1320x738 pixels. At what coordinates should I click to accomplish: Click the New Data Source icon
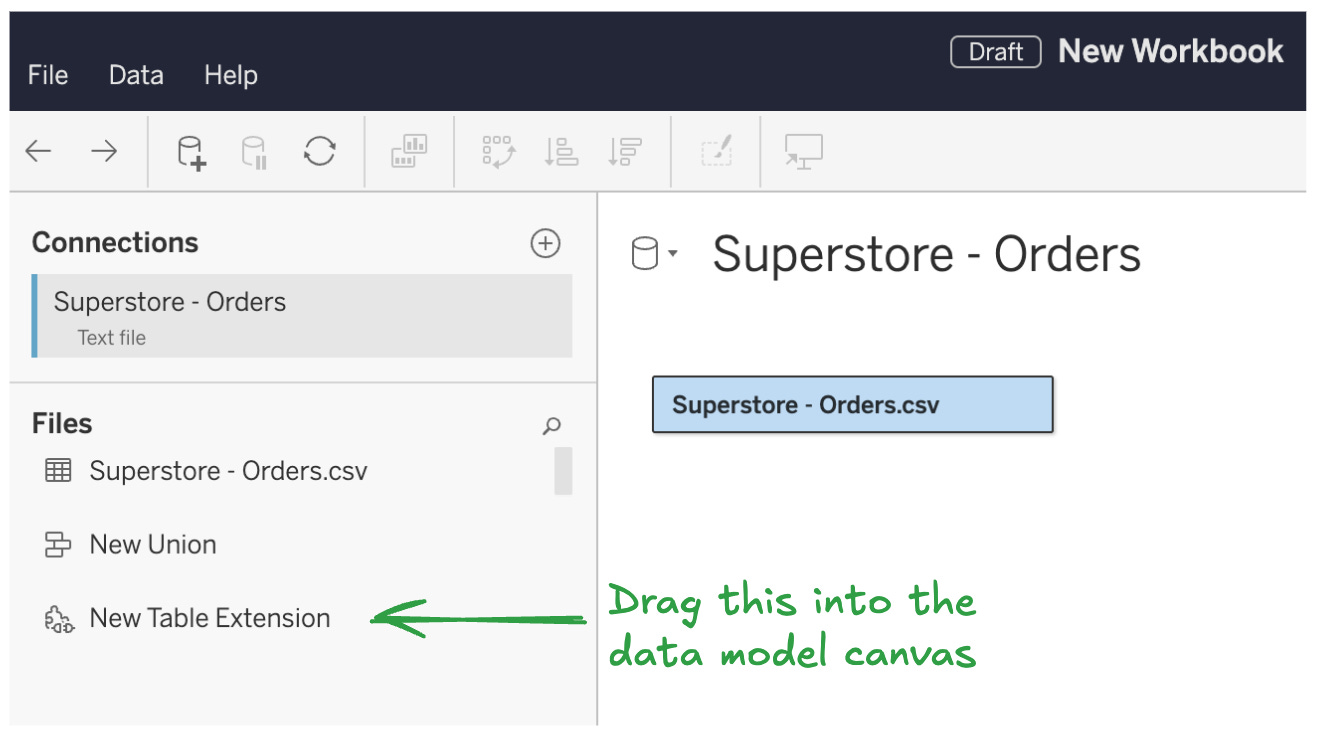coord(191,152)
